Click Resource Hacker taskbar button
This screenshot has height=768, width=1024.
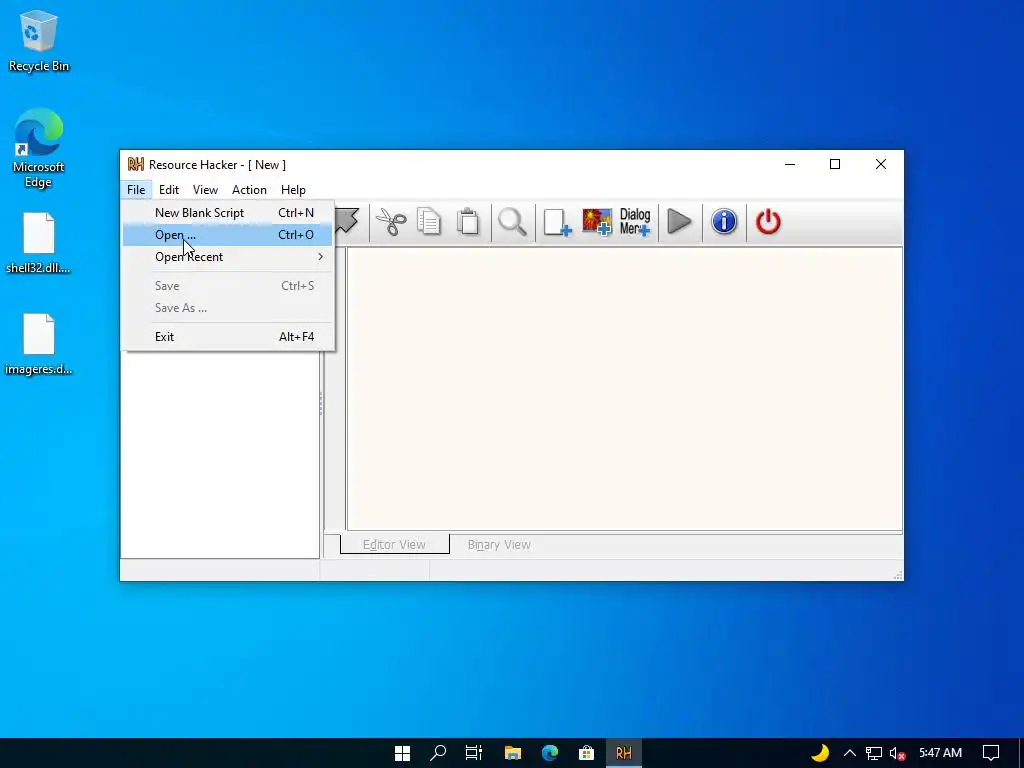click(624, 753)
